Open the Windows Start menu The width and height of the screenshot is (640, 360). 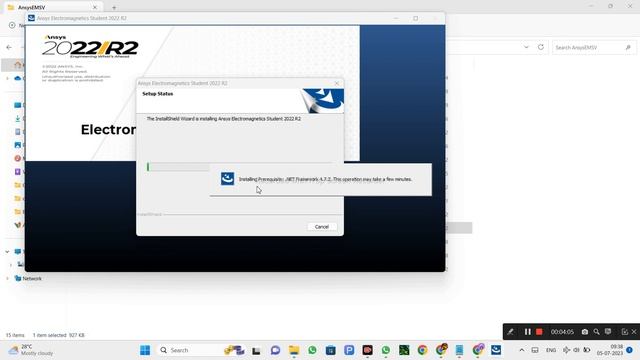145,350
